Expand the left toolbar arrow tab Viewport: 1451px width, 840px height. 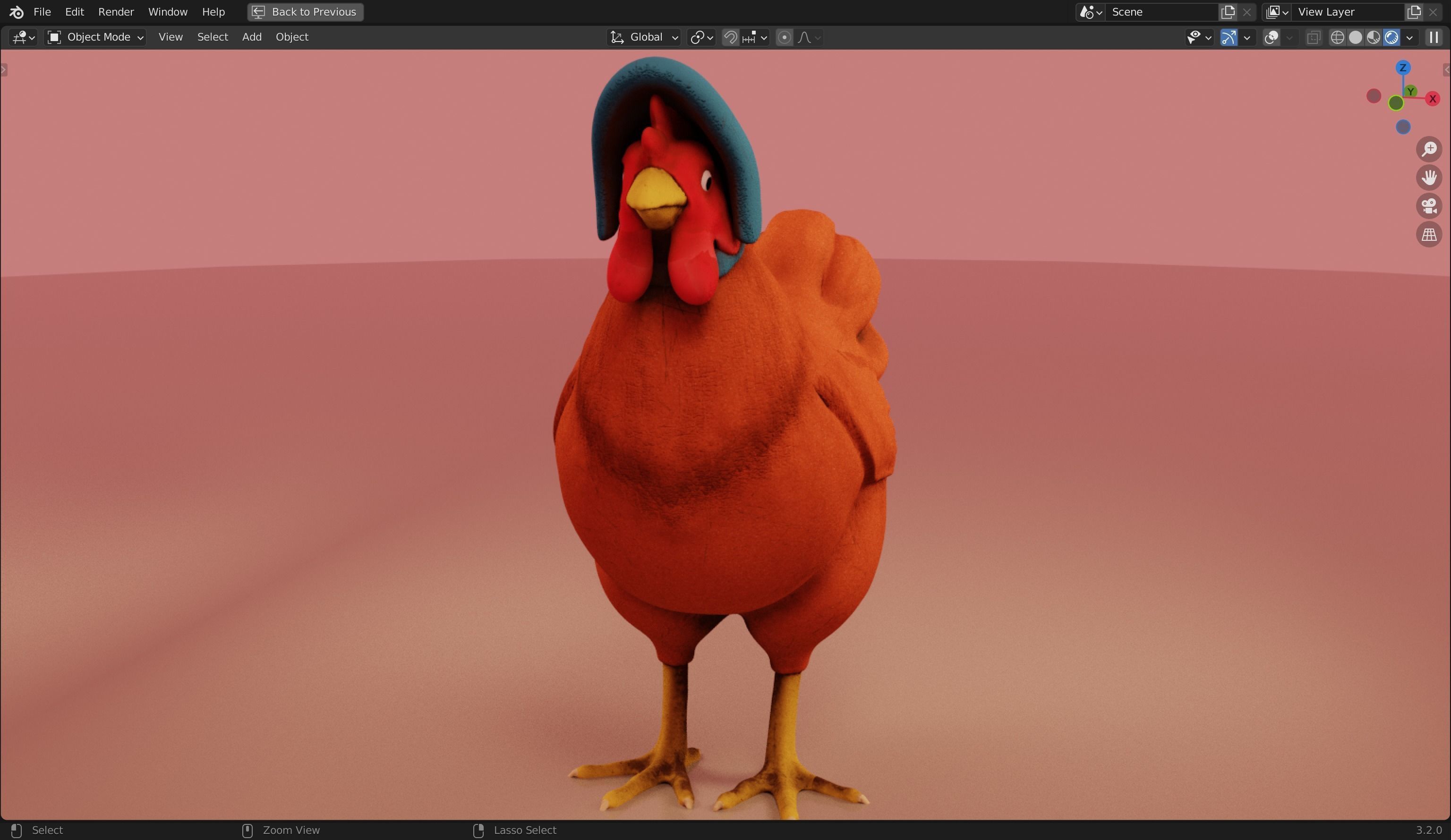pos(4,70)
